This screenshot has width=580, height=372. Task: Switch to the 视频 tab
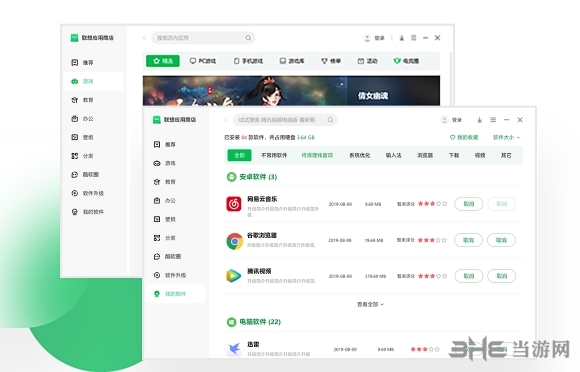[480, 155]
